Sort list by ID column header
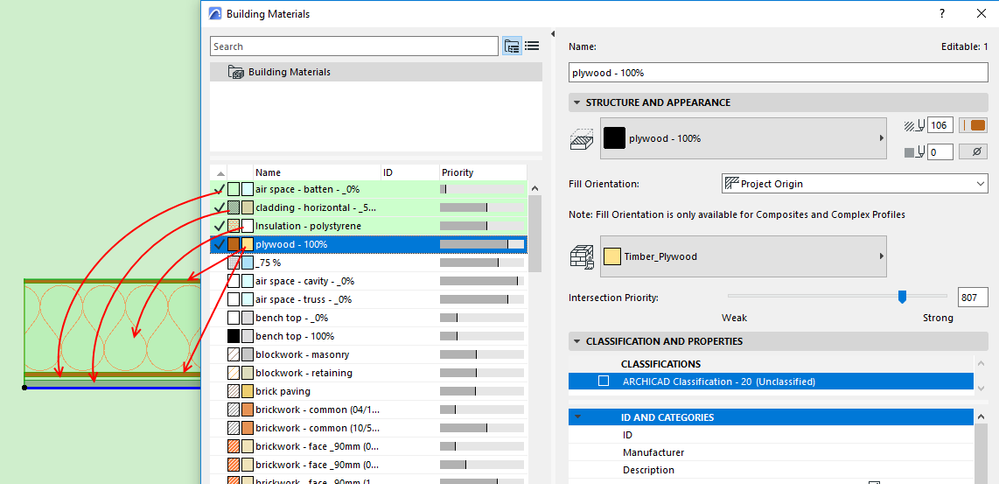 410,173
